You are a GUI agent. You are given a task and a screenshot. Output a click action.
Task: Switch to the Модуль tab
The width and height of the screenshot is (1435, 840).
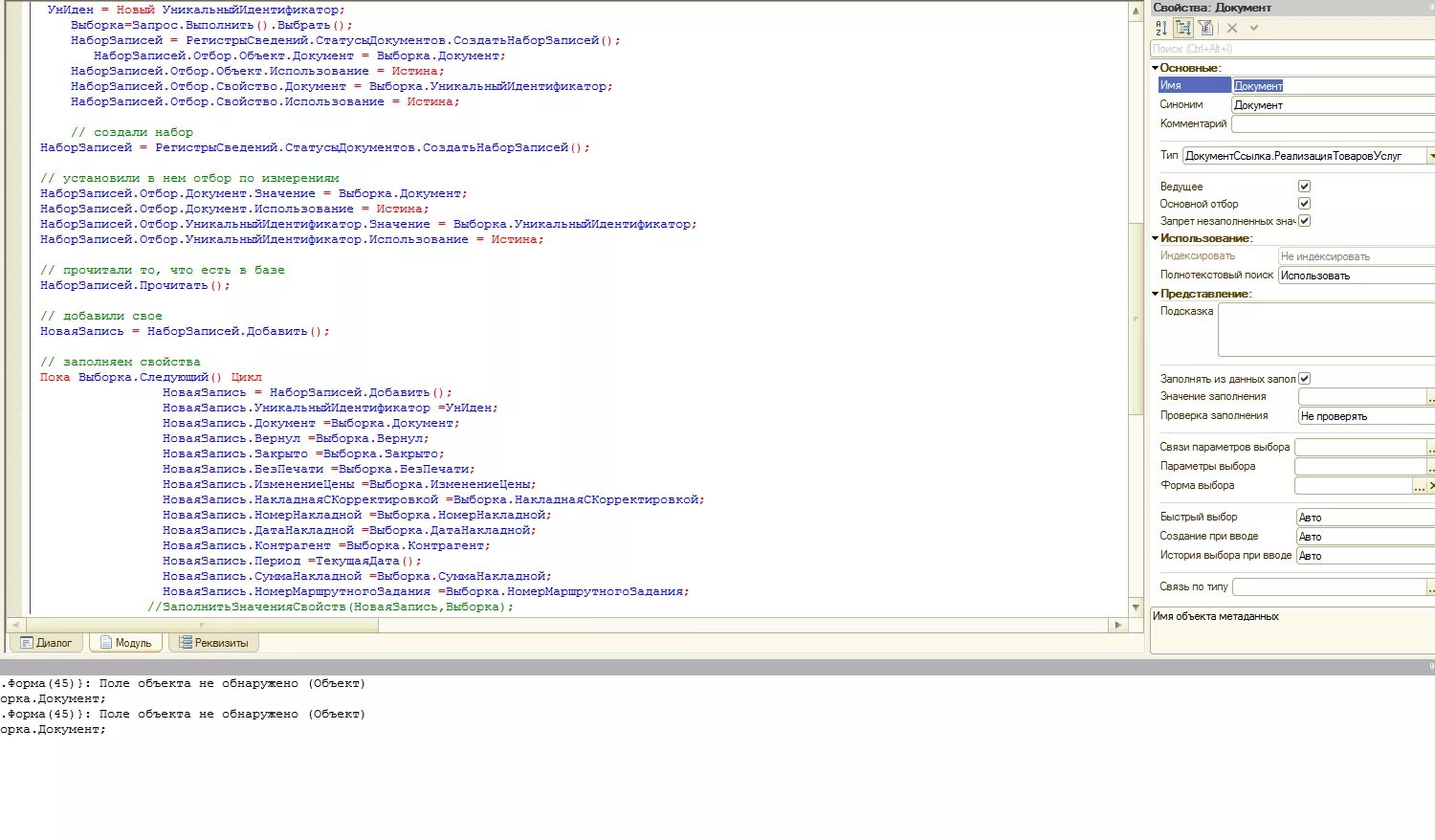tap(125, 643)
